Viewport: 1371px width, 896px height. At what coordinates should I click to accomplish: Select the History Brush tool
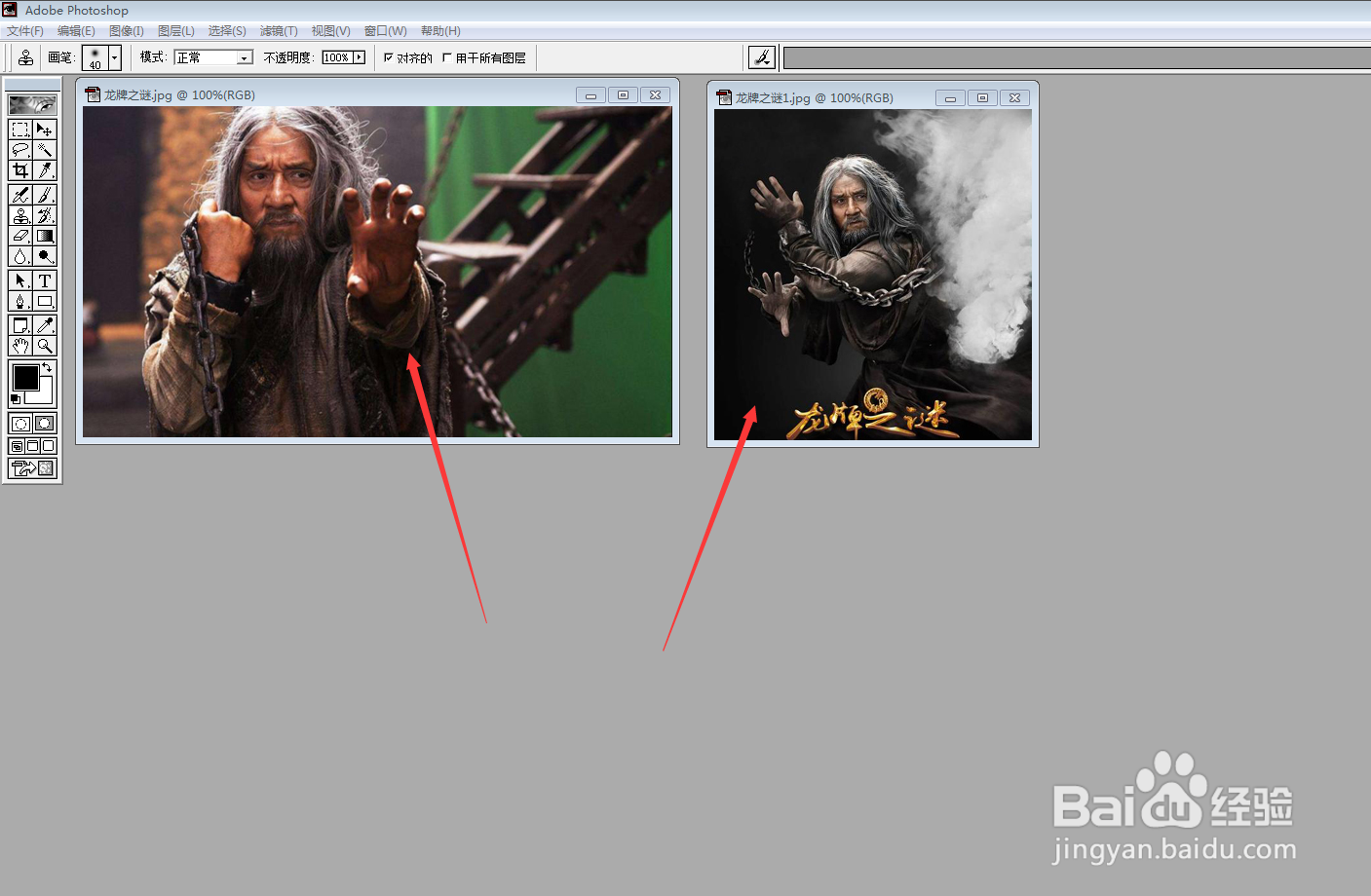(x=45, y=215)
